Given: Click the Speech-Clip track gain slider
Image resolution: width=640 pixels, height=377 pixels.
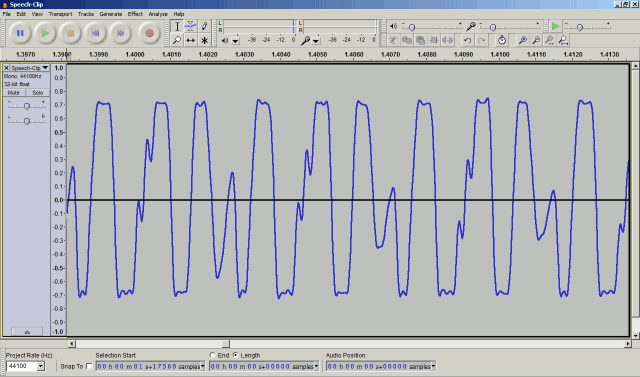Looking at the screenshot, I should [x=27, y=106].
